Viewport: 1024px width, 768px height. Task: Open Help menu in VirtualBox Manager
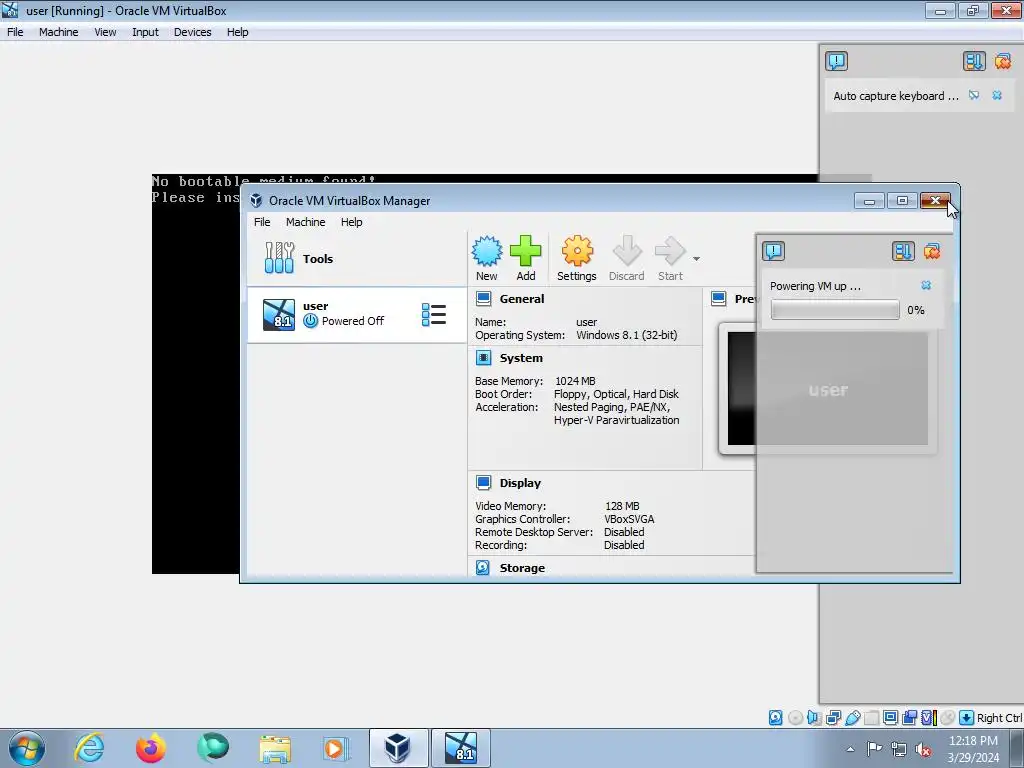pos(351,222)
